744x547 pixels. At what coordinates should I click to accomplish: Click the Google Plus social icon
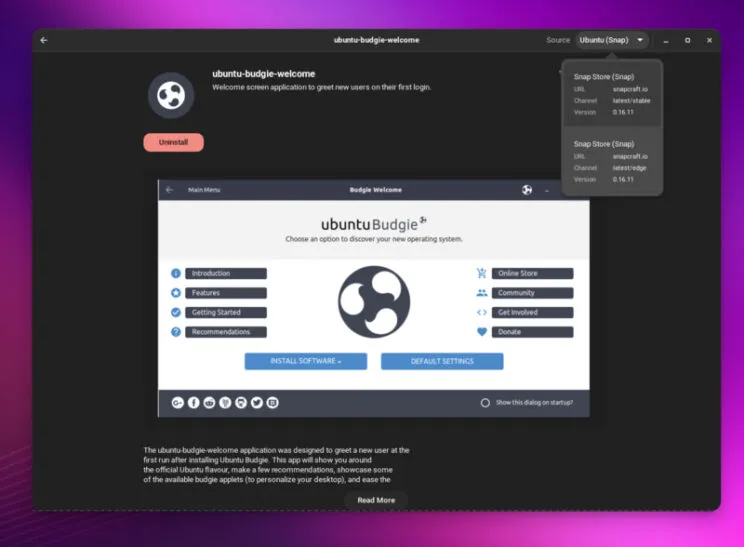(177, 402)
